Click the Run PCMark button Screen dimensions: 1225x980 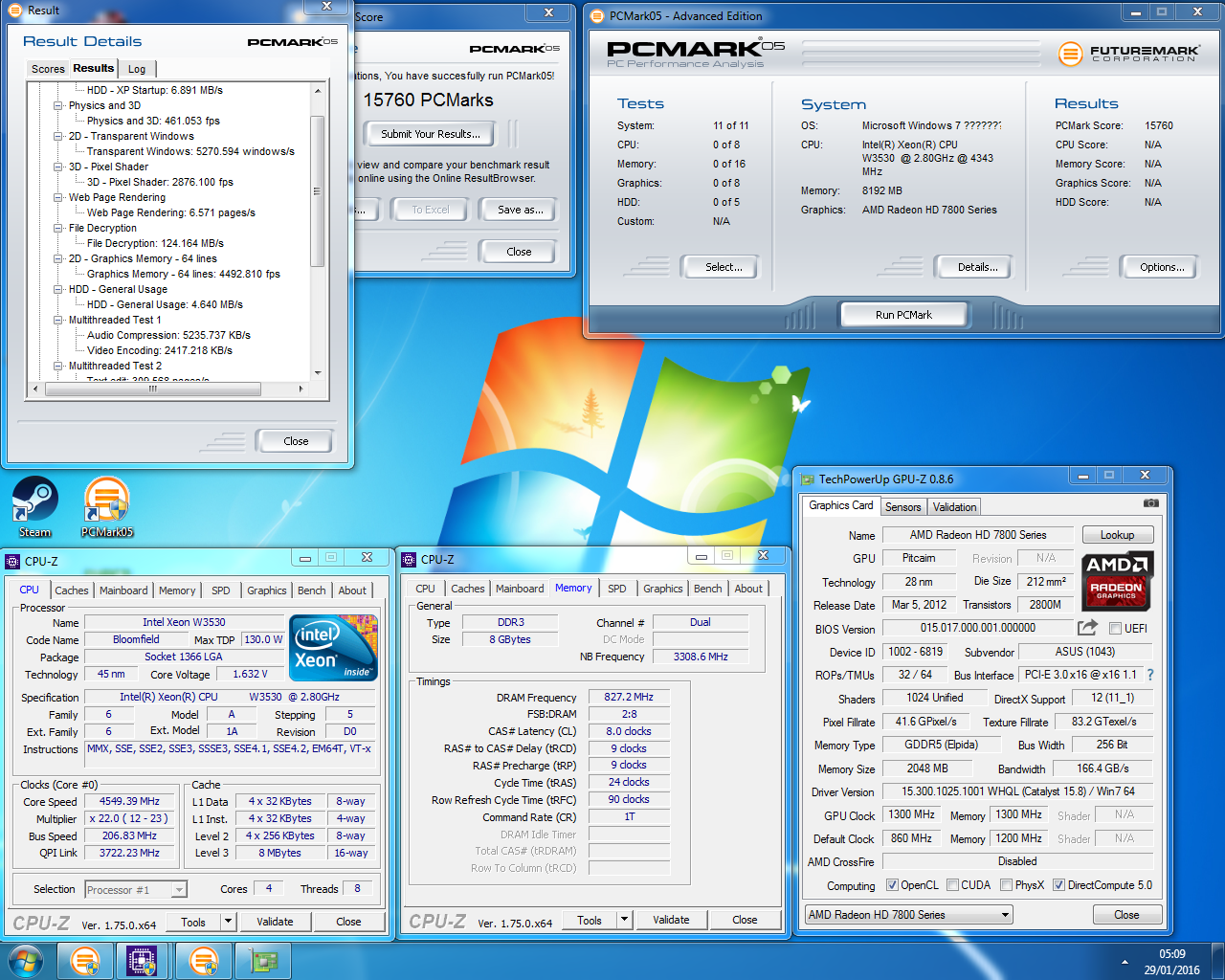(903, 315)
